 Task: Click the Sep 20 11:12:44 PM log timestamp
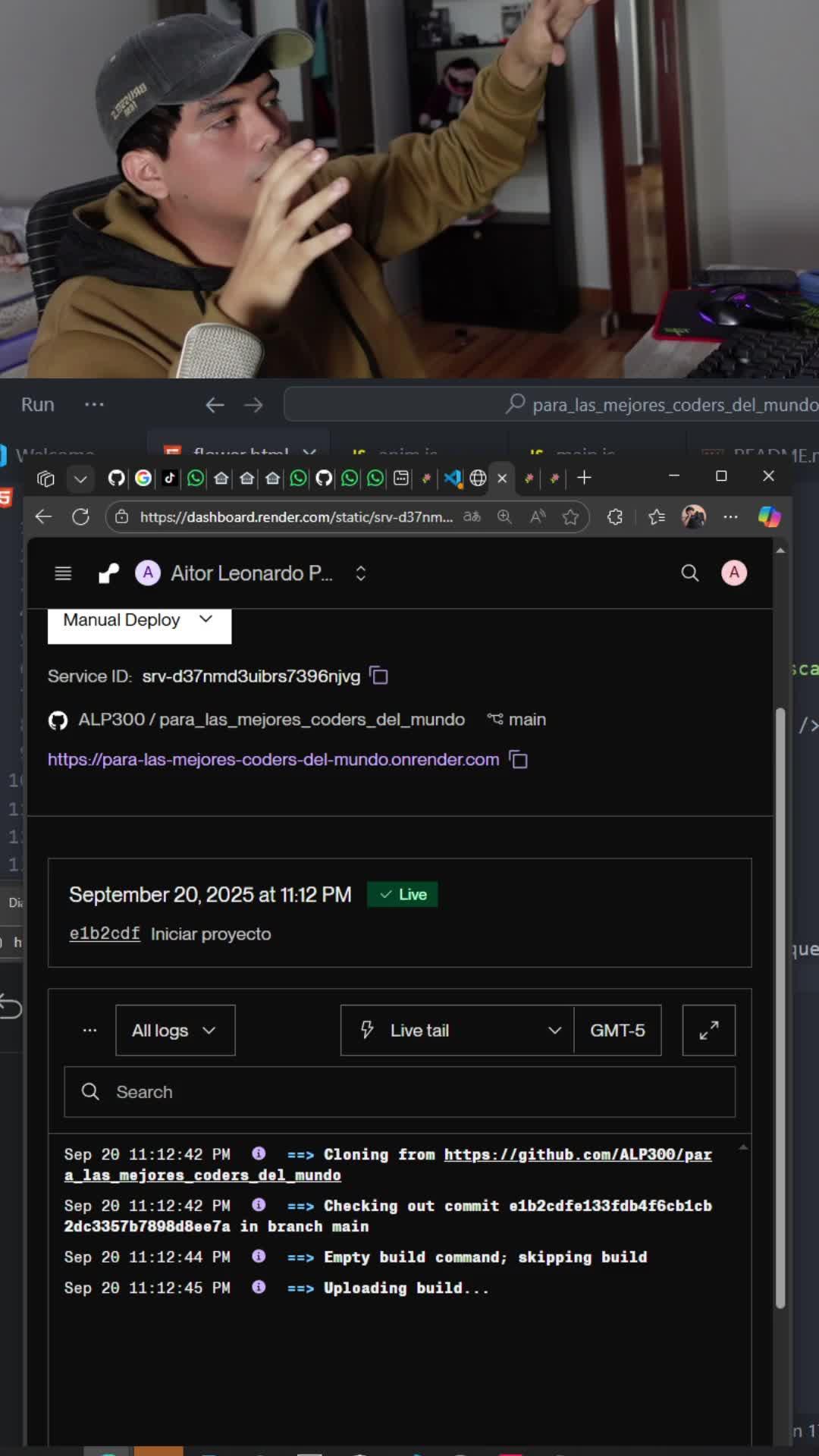(x=147, y=1257)
